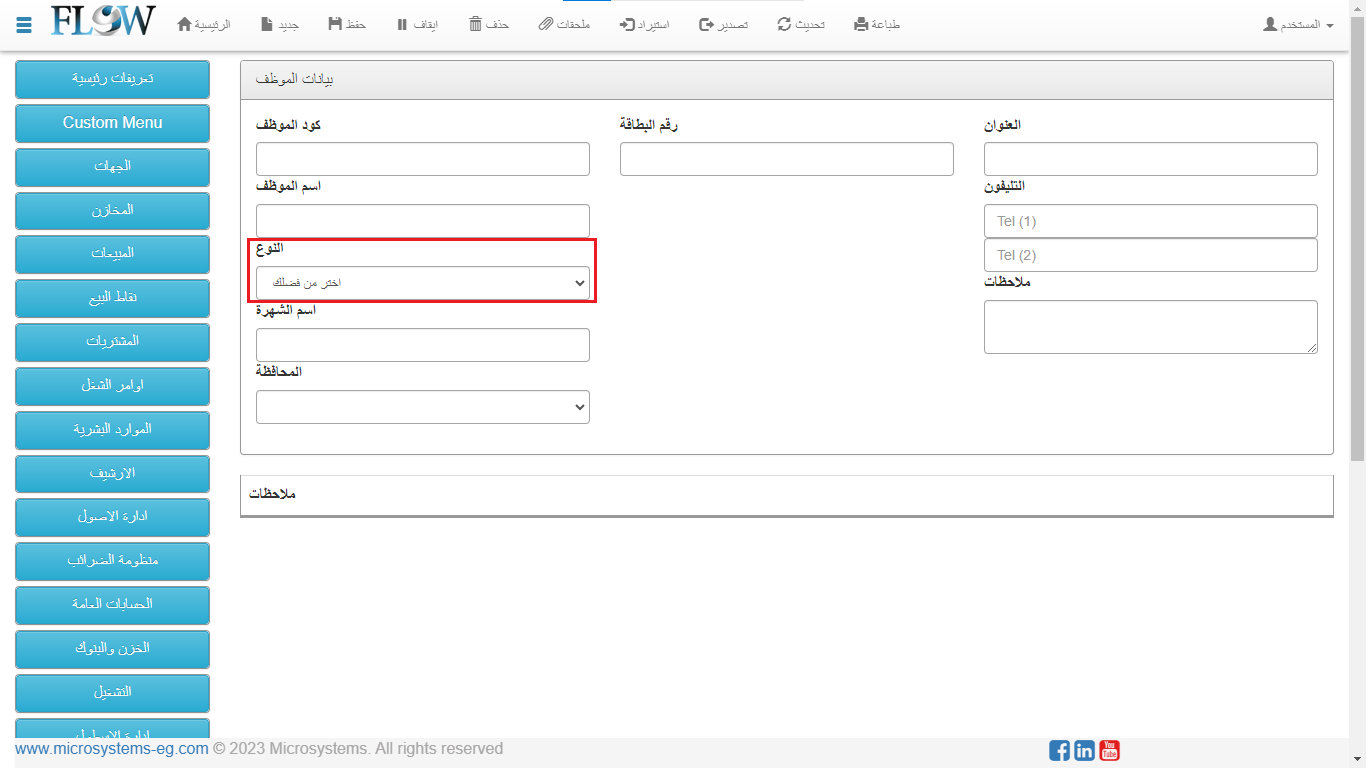Open attachments via ملحقات paperclip icon
Image resolution: width=1366 pixels, height=768 pixels.
(x=546, y=24)
